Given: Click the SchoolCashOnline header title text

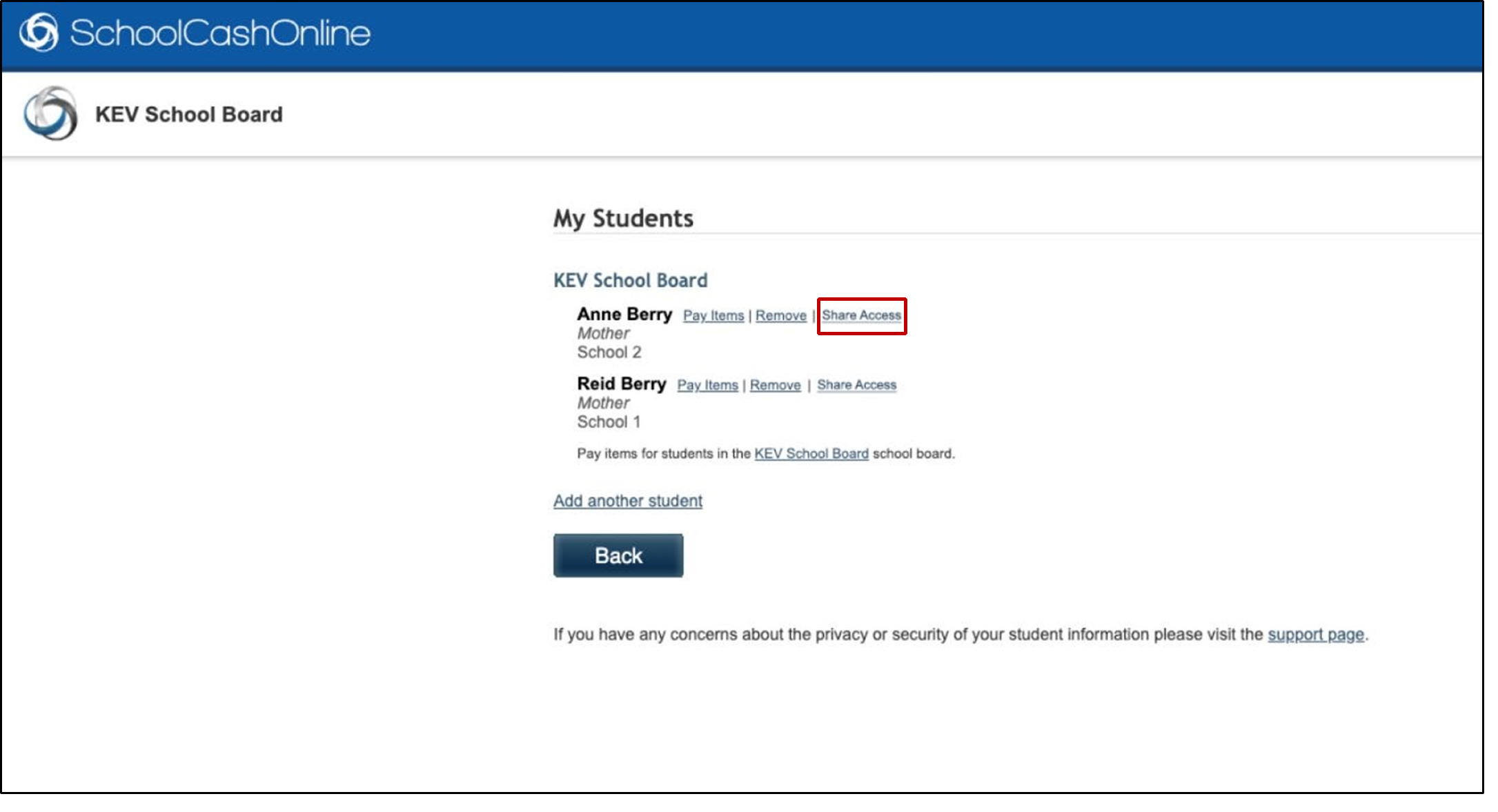Looking at the screenshot, I should click(220, 32).
